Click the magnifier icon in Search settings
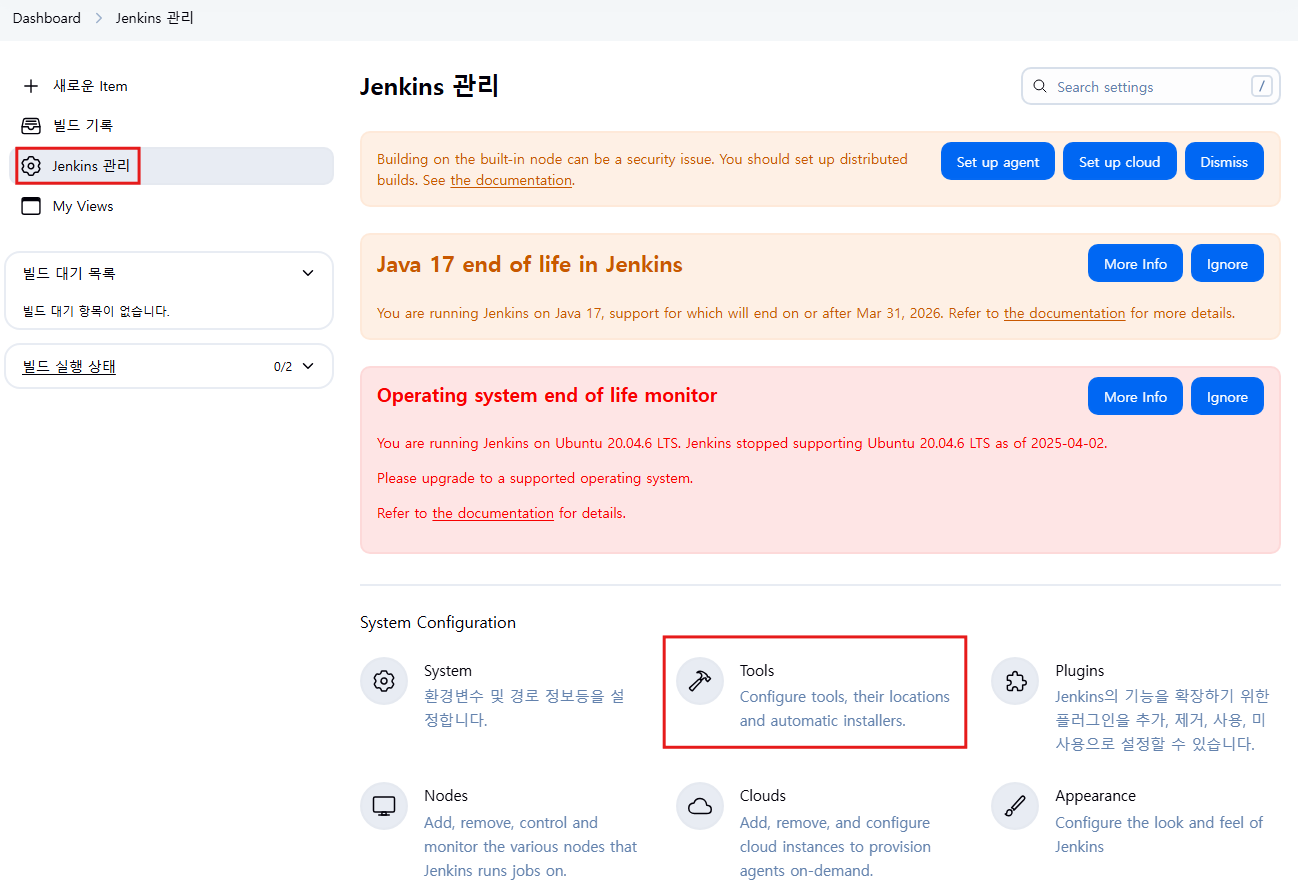 pos(1040,87)
